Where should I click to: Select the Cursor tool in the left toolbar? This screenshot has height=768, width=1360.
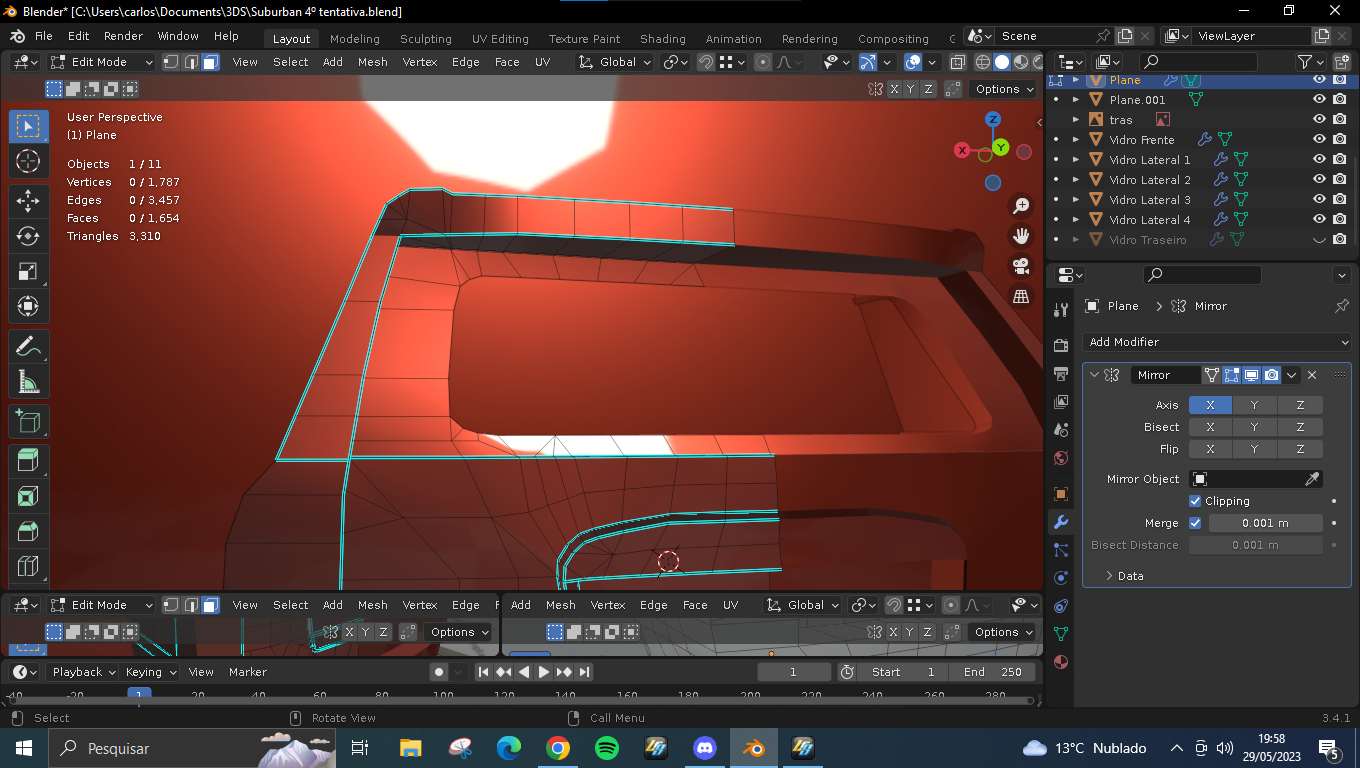[x=28, y=161]
